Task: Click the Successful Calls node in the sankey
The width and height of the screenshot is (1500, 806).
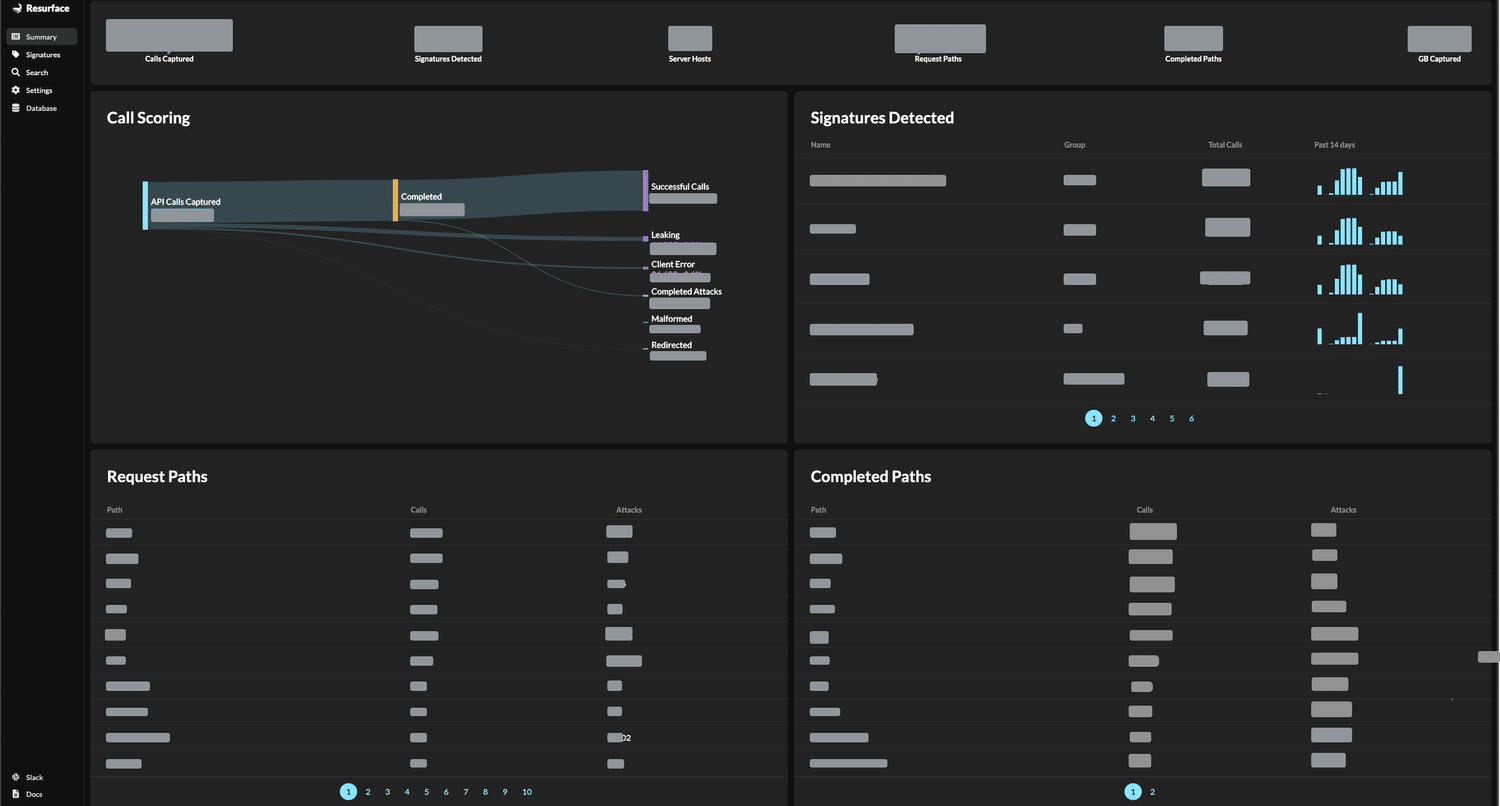Action: pyautogui.click(x=645, y=190)
